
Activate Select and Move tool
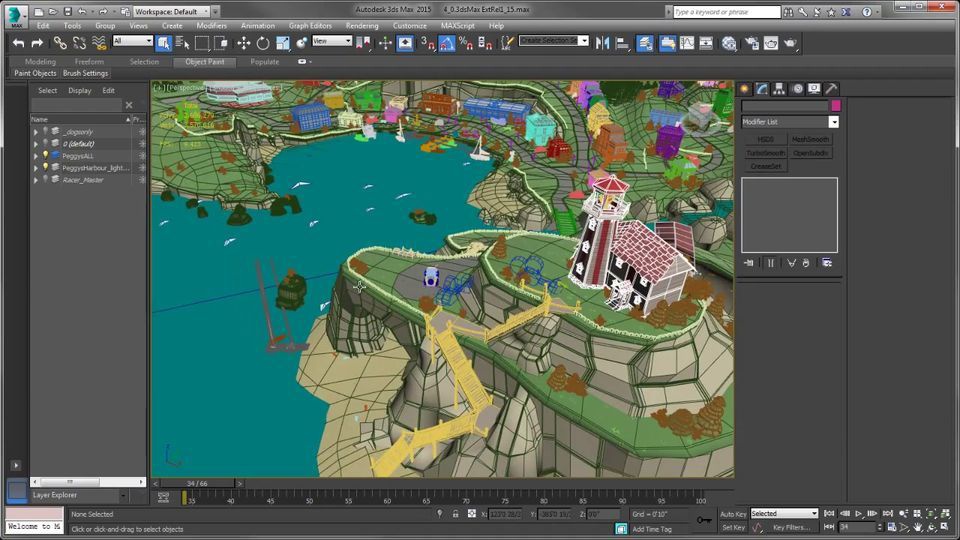coord(244,43)
